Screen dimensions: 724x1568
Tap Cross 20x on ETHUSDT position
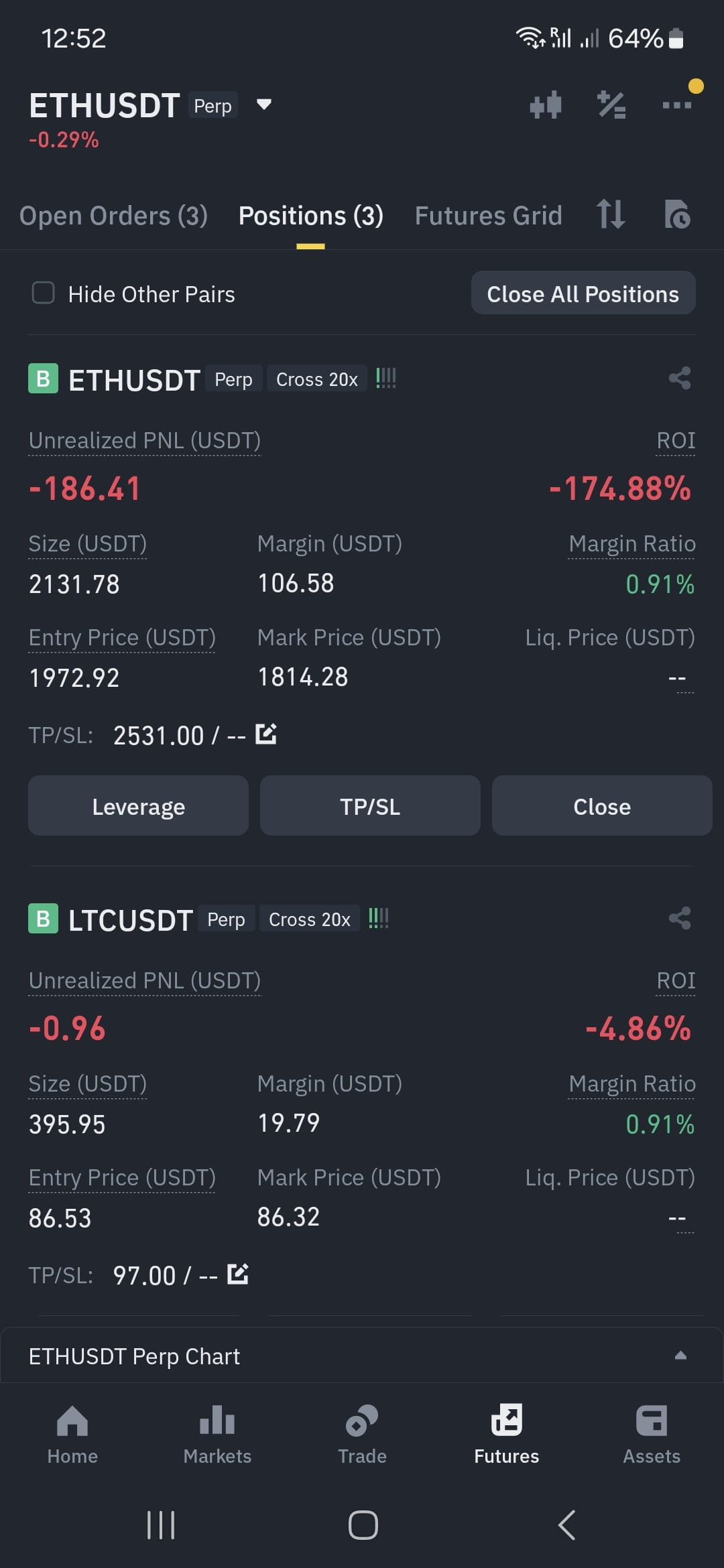(x=316, y=379)
